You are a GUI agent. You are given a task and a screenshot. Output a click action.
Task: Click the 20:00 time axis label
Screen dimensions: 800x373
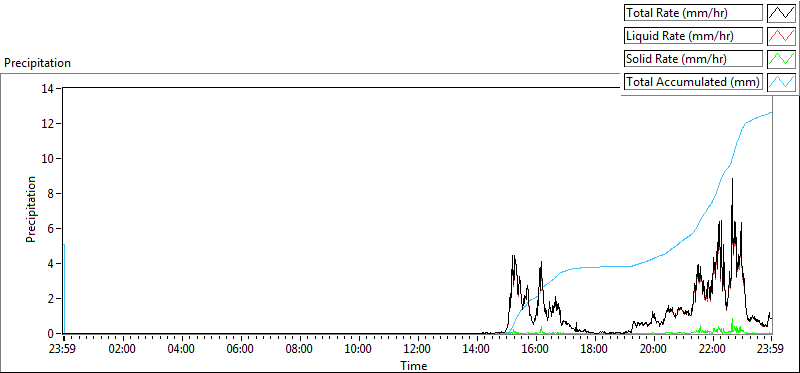(x=654, y=350)
